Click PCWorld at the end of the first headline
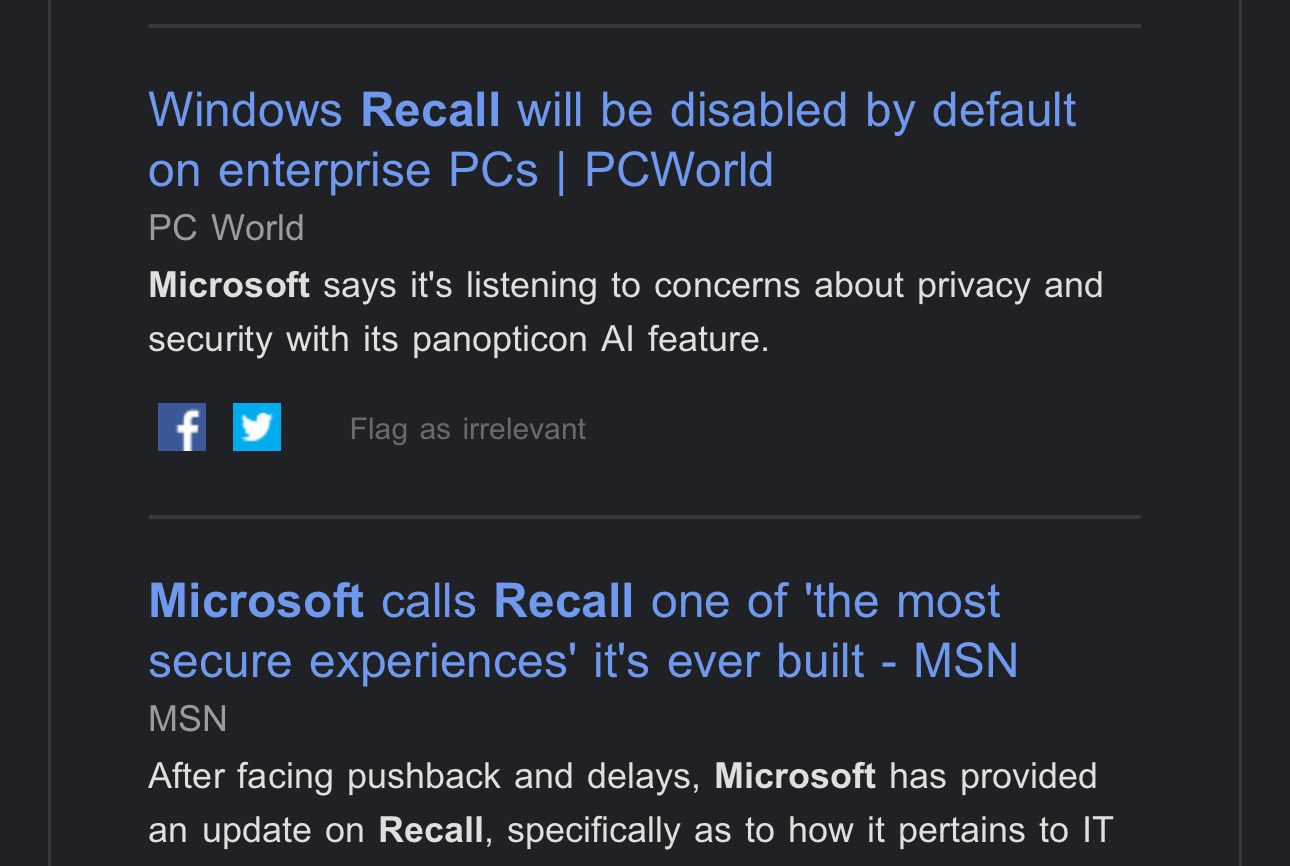 pos(678,170)
